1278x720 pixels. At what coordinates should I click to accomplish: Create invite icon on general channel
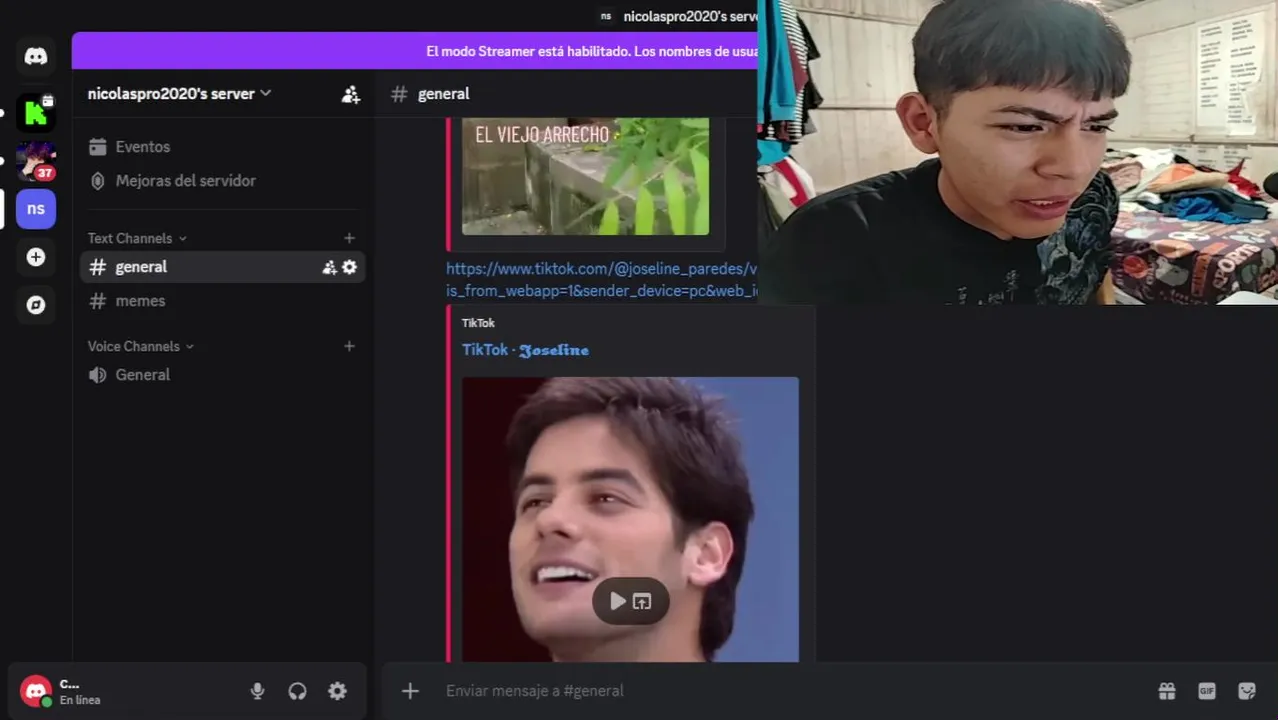tap(329, 267)
